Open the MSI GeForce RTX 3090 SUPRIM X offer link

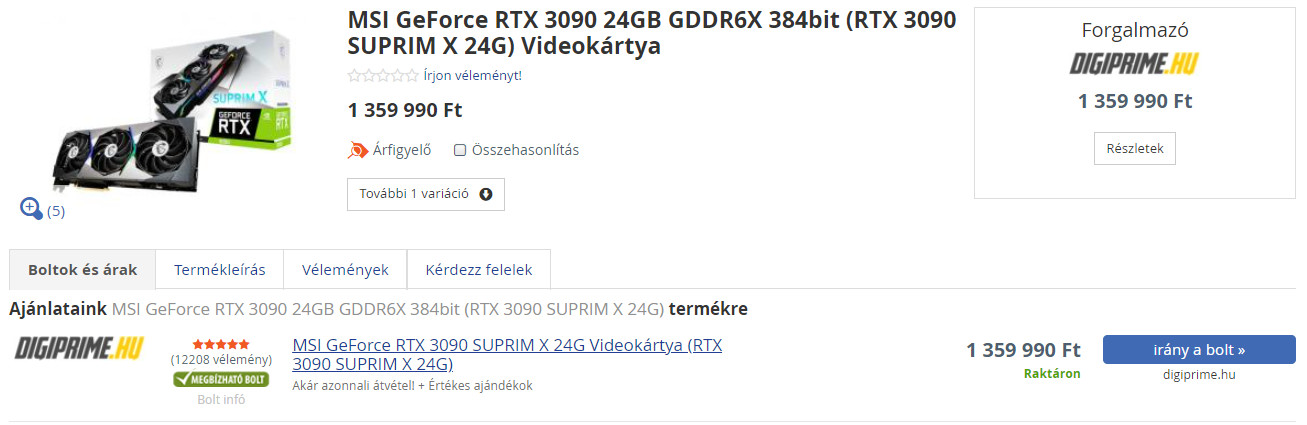coord(507,354)
